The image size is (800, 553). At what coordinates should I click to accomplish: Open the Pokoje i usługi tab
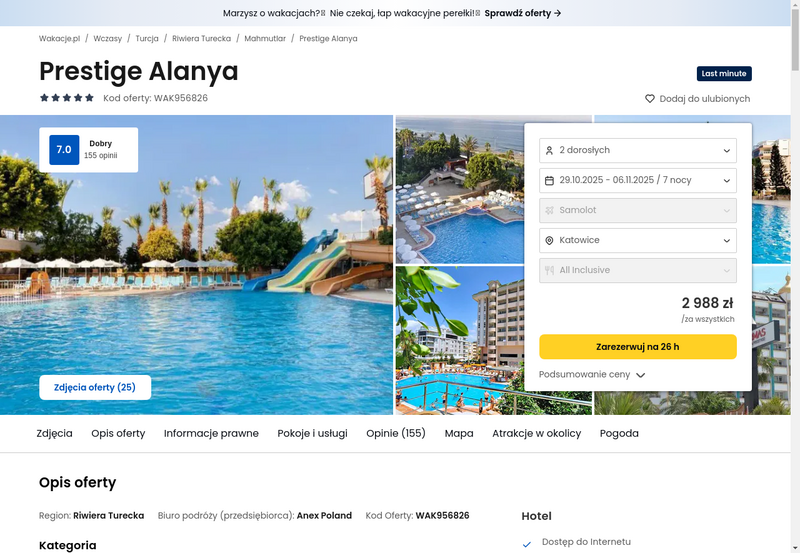pos(312,433)
